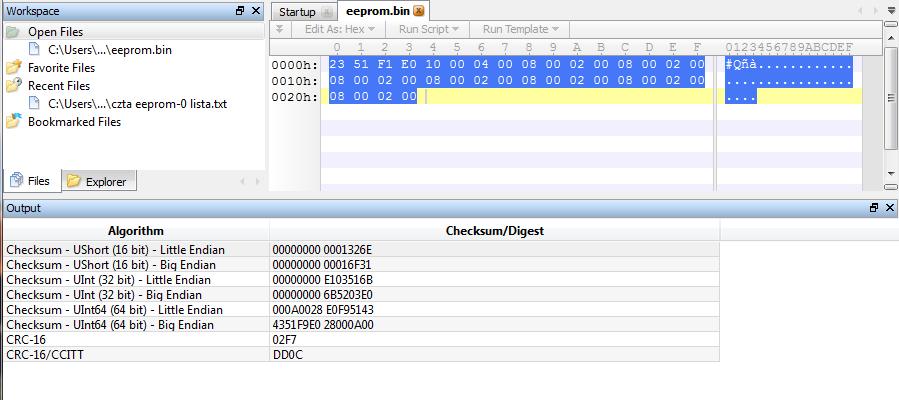The image size is (899, 400).
Task: Click the Open Files folder icon
Action: click(13, 32)
